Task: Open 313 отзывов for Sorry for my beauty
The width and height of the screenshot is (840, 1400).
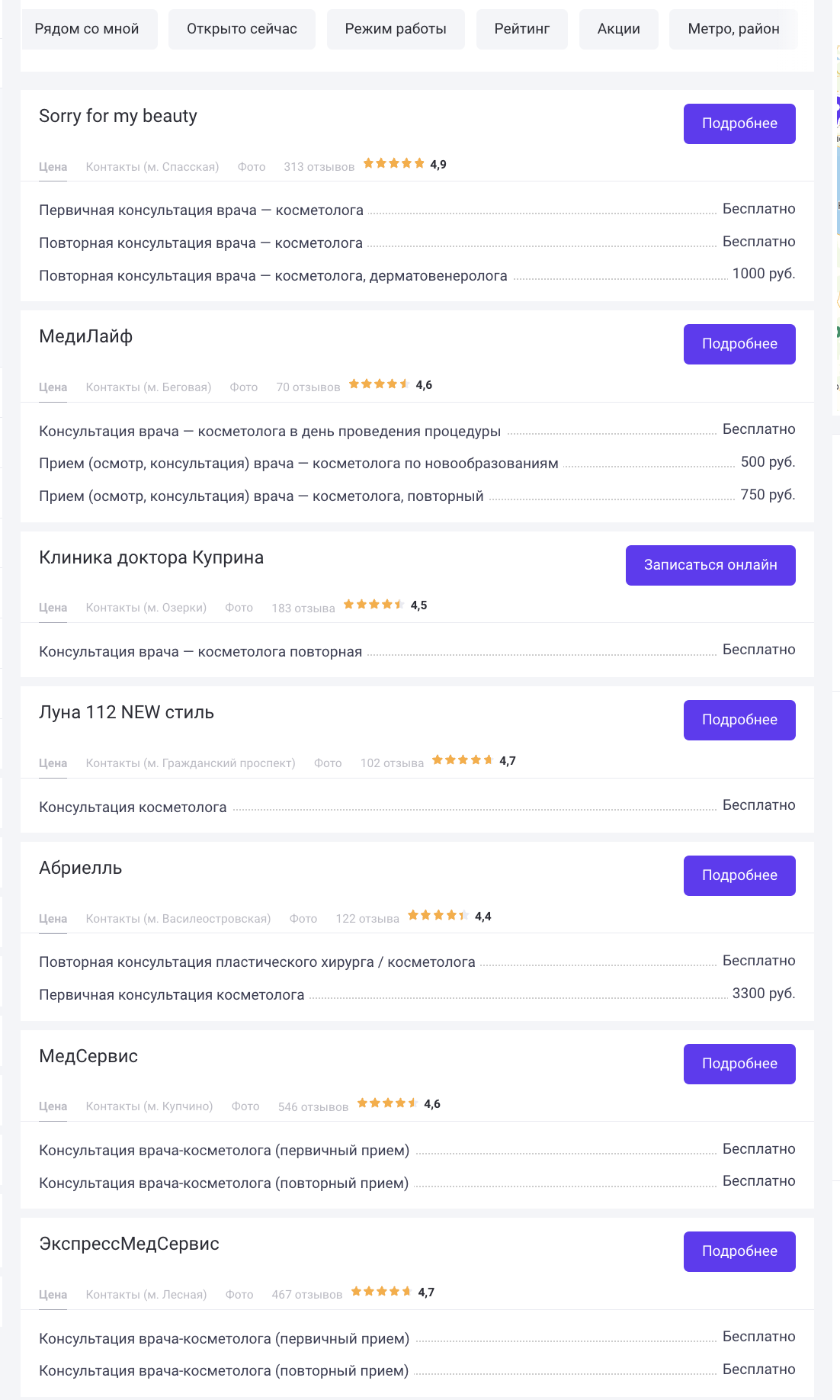Action: 319,166
